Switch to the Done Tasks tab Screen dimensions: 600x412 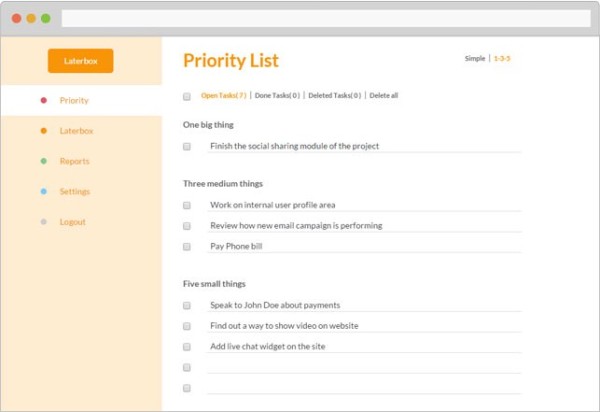click(277, 96)
